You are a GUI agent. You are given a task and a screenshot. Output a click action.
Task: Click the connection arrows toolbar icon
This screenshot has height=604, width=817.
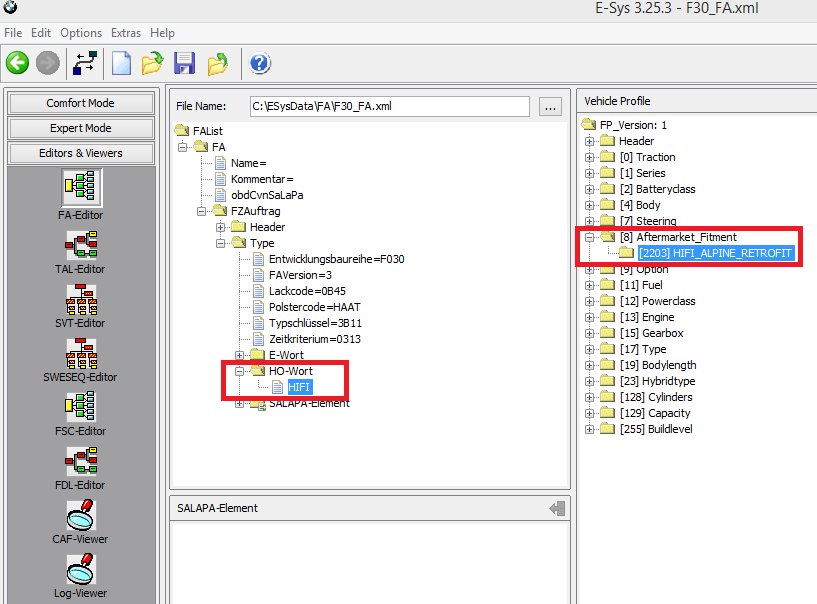85,64
